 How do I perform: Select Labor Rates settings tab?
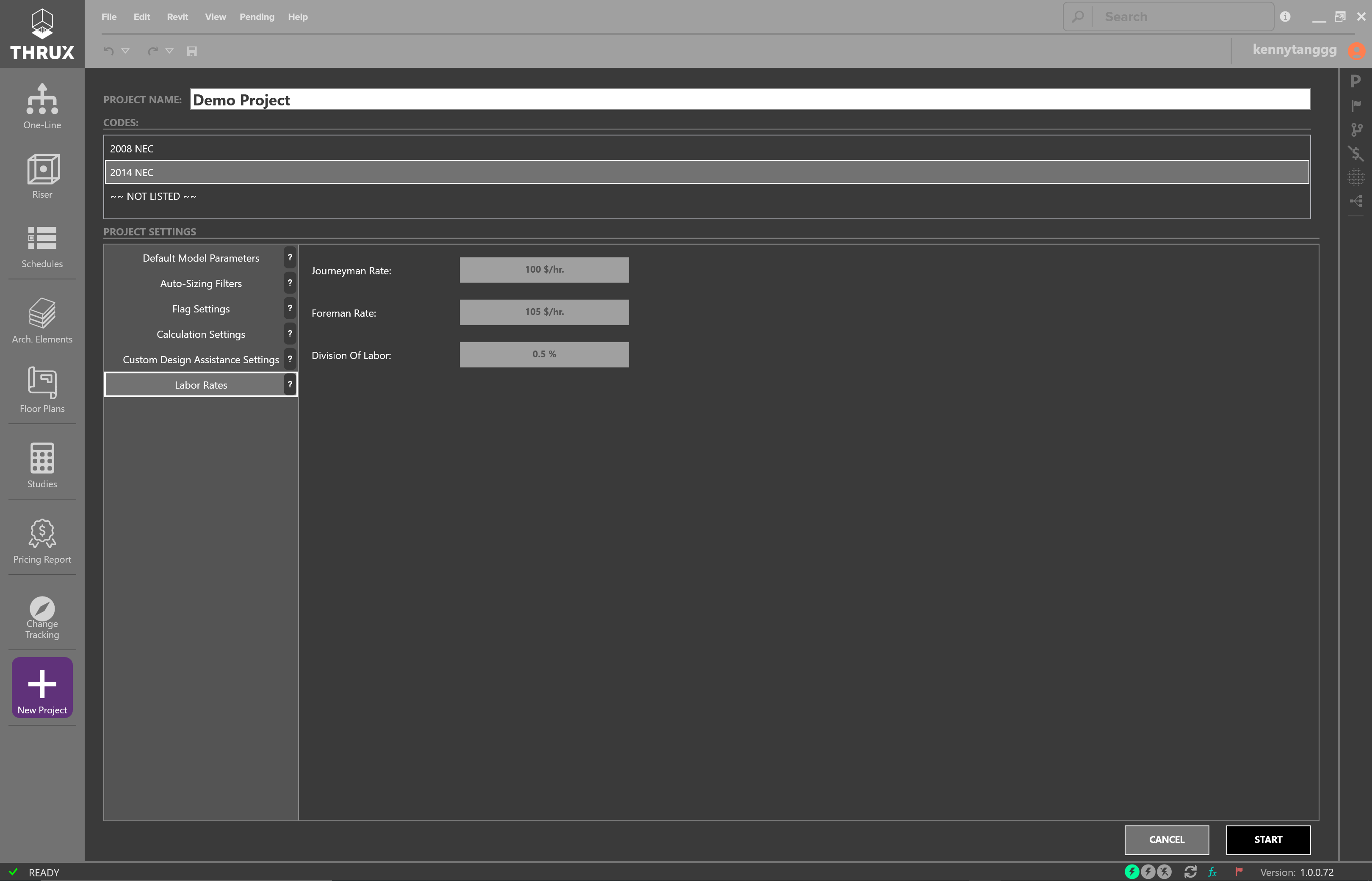coord(201,385)
